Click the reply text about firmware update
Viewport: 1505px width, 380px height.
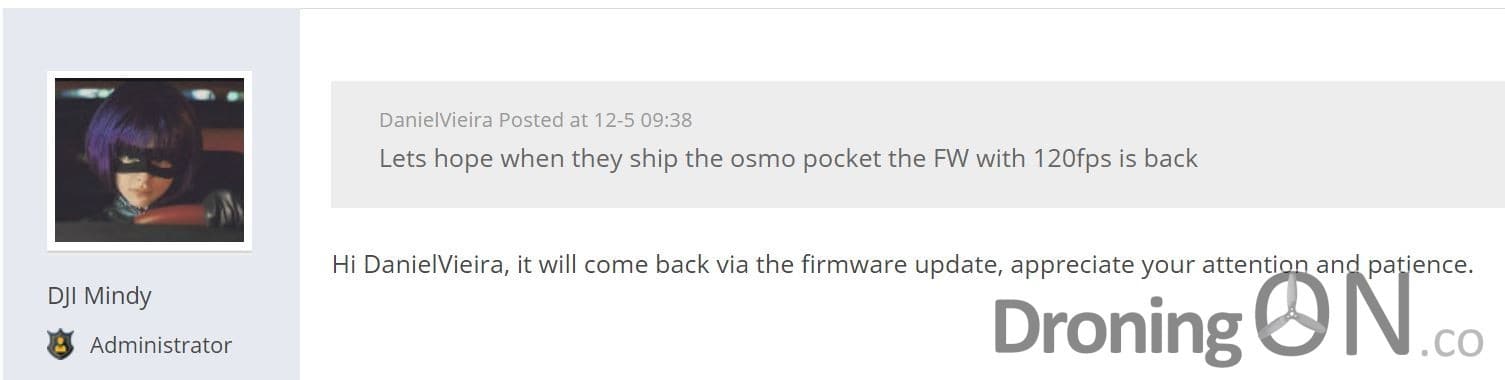903,266
